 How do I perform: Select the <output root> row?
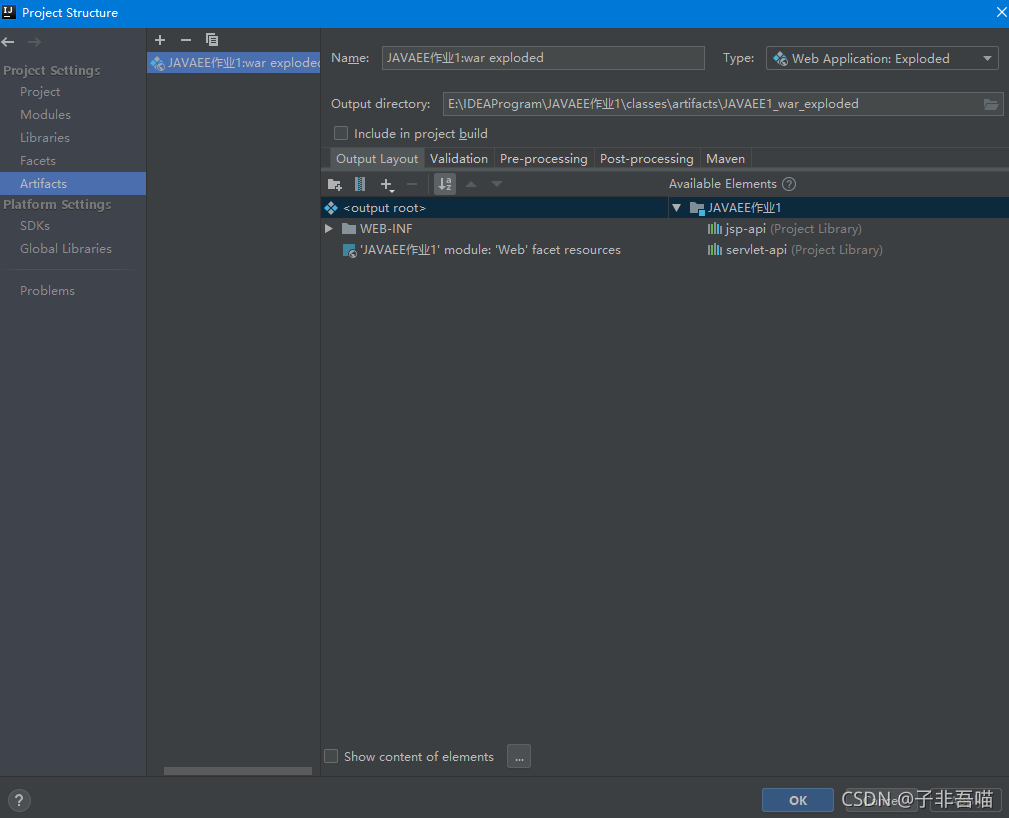pos(494,207)
